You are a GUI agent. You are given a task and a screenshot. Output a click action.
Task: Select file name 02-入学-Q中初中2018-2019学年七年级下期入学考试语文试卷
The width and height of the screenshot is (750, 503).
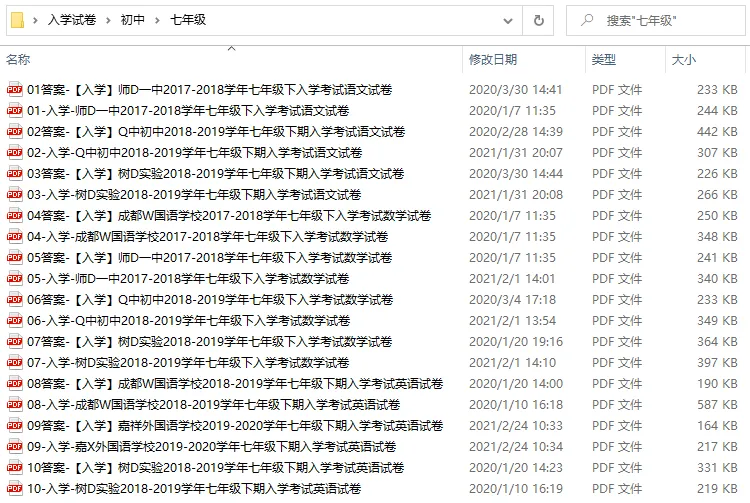(195, 153)
